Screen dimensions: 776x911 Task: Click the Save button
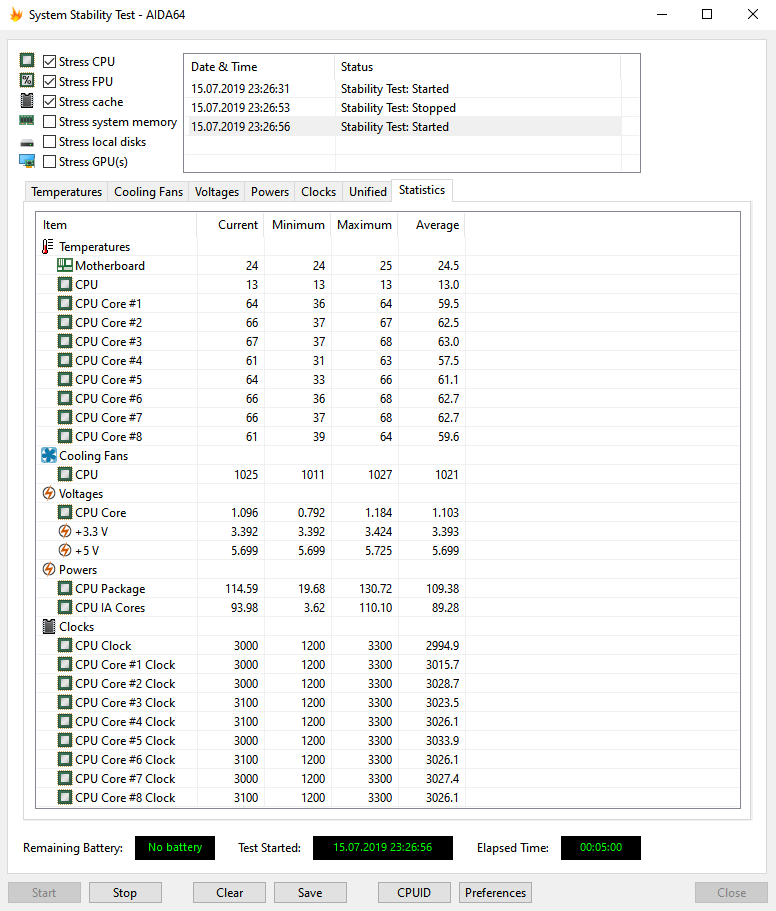click(310, 892)
